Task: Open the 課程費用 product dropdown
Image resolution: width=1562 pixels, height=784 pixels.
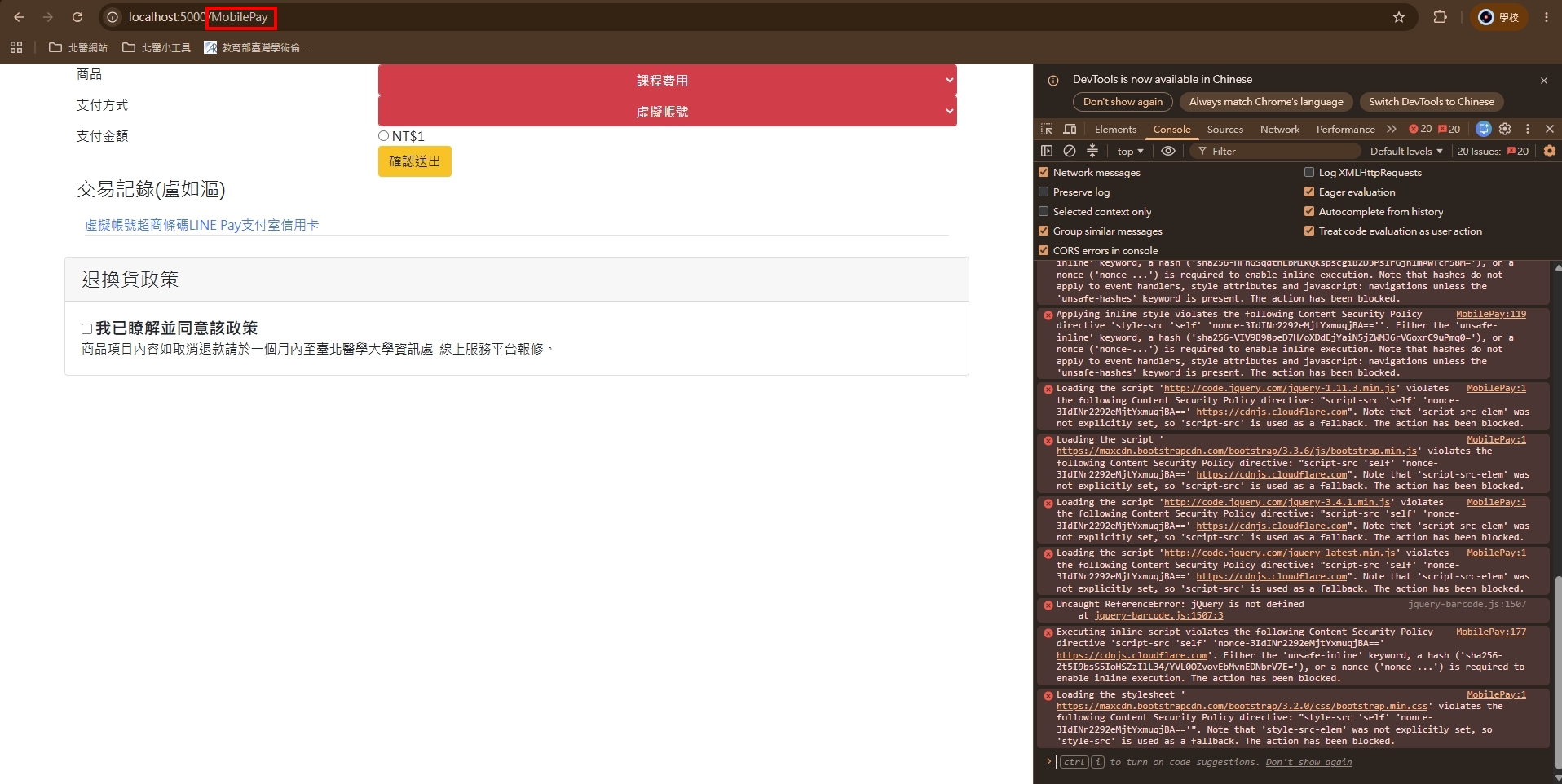Action: point(667,80)
